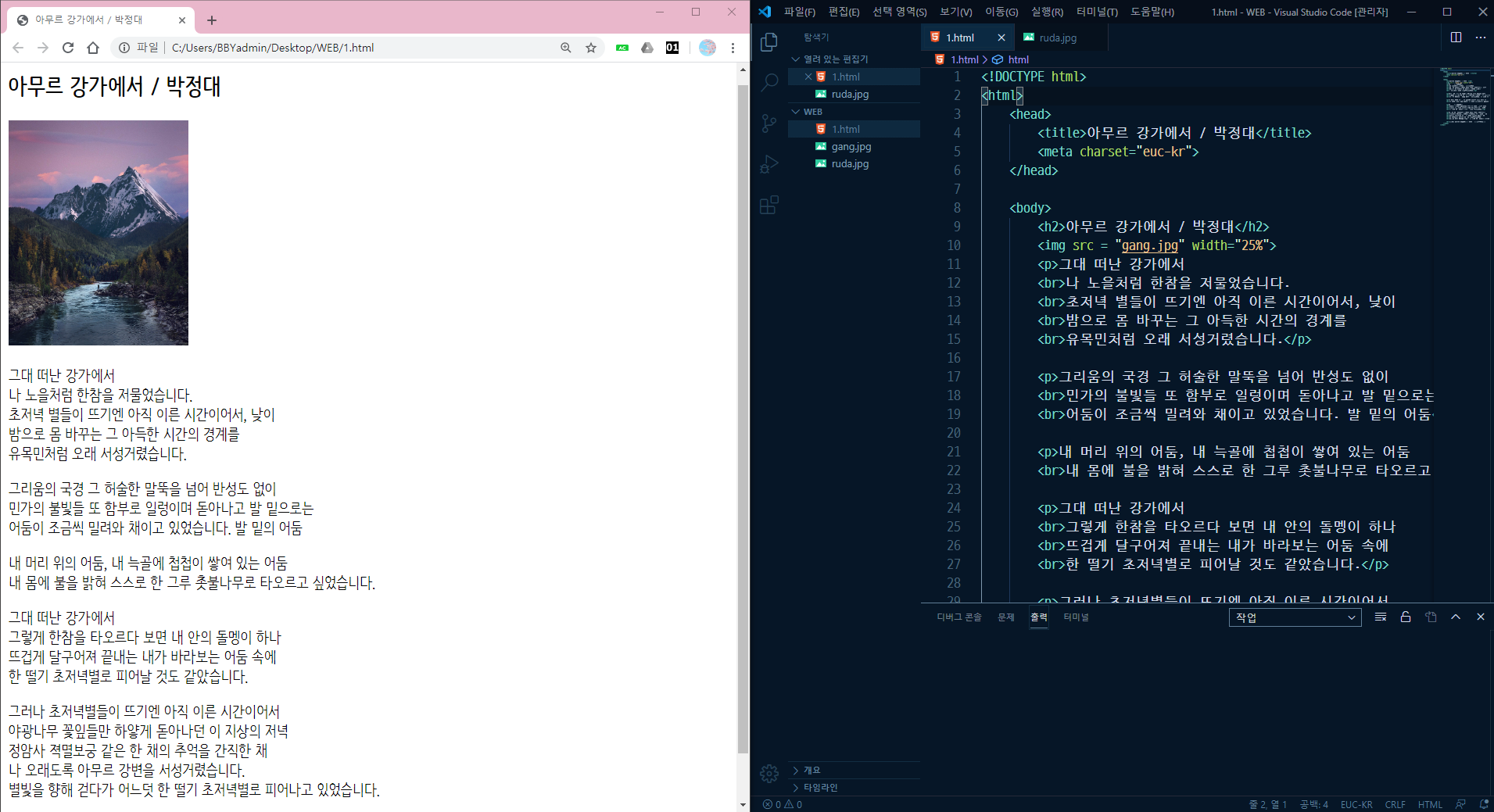1494x812 pixels.
Task: Reload the Chrome page
Action: (x=68, y=48)
